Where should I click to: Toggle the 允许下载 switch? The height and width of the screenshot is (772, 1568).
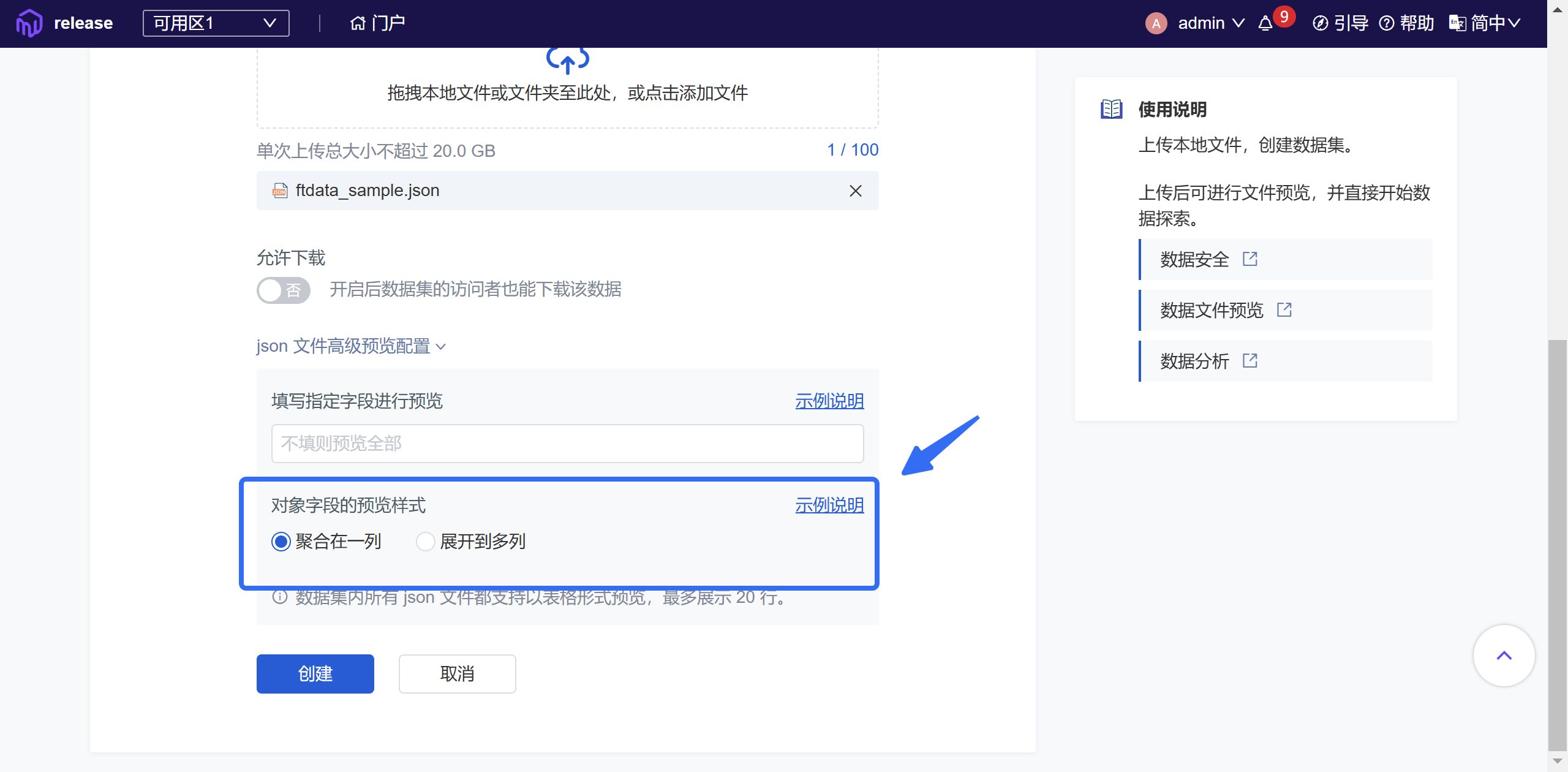(x=283, y=290)
